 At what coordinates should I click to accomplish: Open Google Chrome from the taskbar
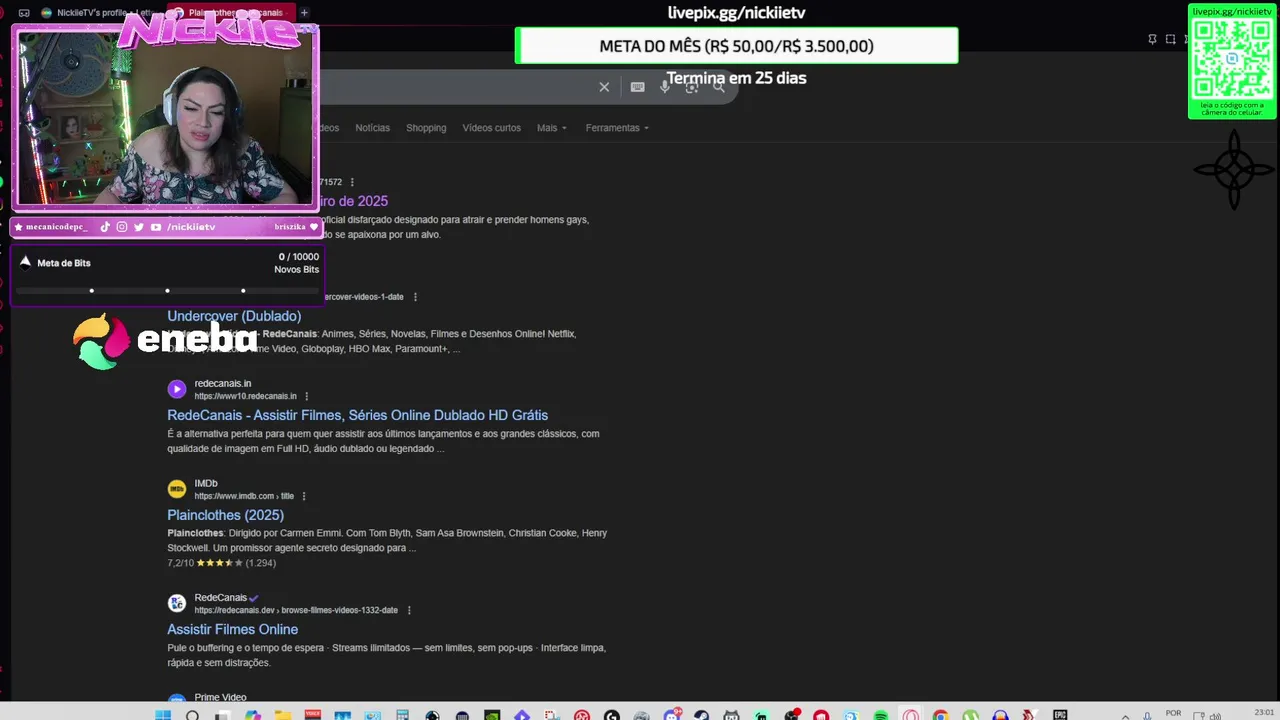940,715
